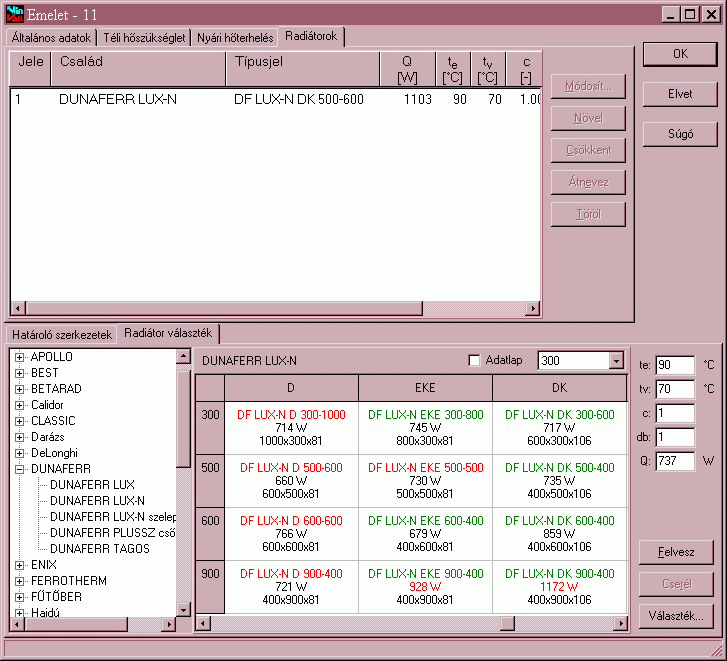Enable the Adatlap checkbox
The height and width of the screenshot is (661, 727).
tap(474, 360)
